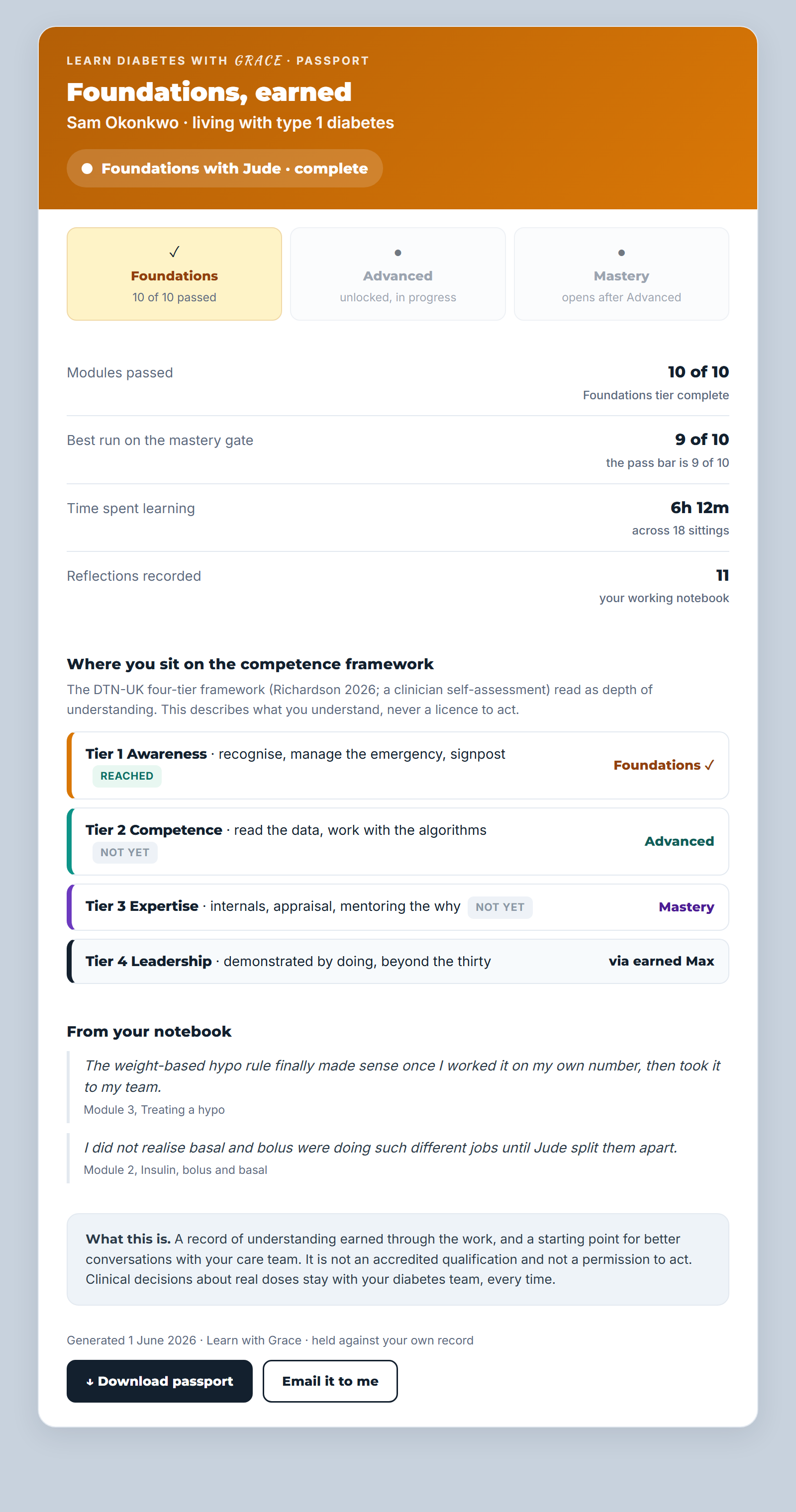796x1512 pixels.
Task: Click the NOT YET badge on Tier 3
Action: coord(500,907)
